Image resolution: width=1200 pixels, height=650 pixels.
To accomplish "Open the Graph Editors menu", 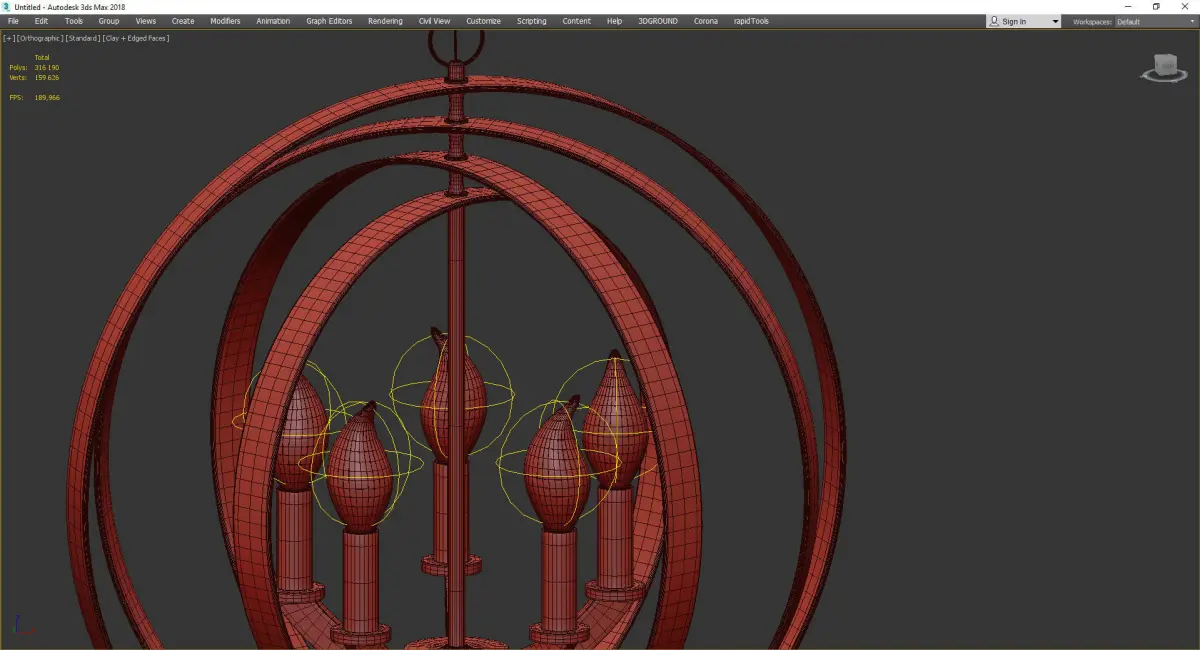I will (329, 21).
